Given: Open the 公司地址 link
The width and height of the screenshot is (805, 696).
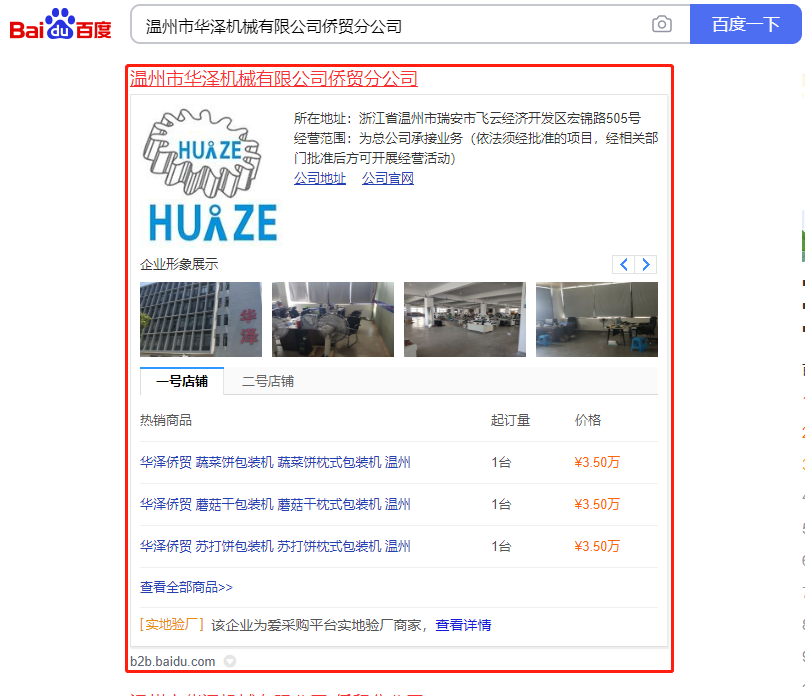Looking at the screenshot, I should [320, 178].
